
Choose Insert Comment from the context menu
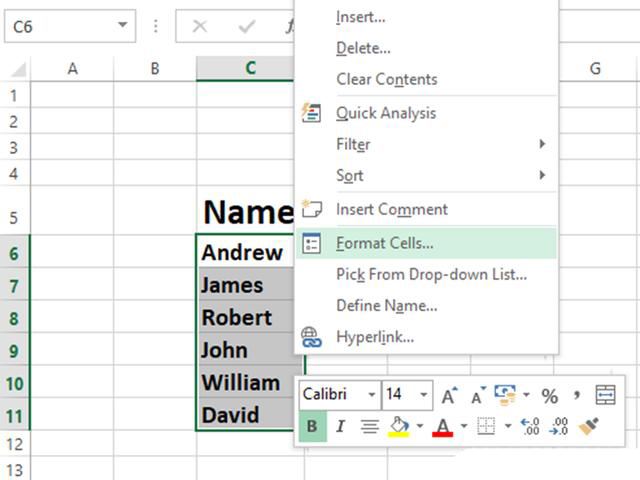point(426,209)
